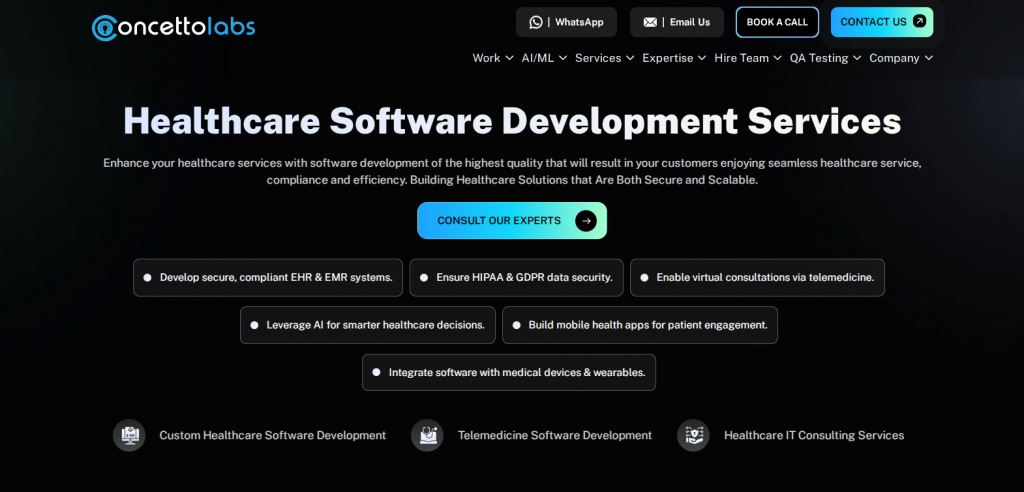
Task: Select the HIPAA & GDPR data security chip
Action: pos(516,277)
